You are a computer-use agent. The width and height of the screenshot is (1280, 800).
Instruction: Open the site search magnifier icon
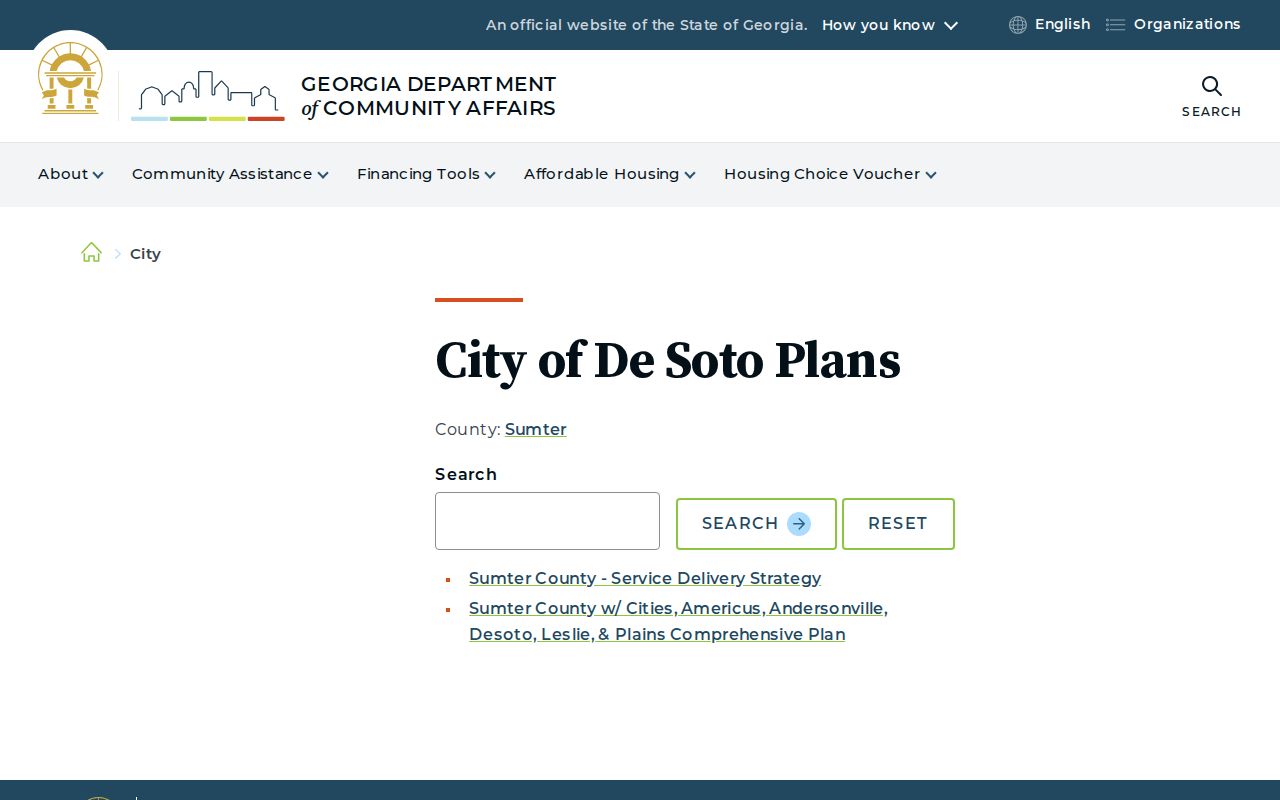tap(1211, 86)
